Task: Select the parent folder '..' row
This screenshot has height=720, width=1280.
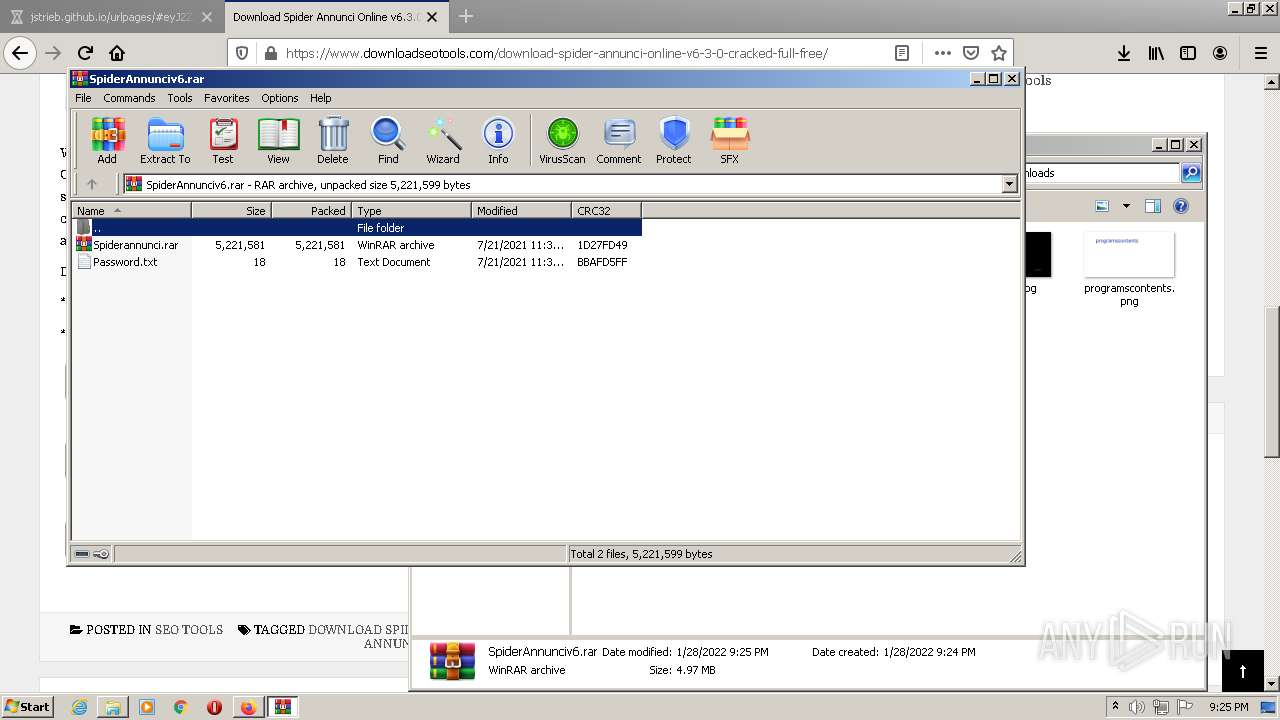Action: point(357,228)
